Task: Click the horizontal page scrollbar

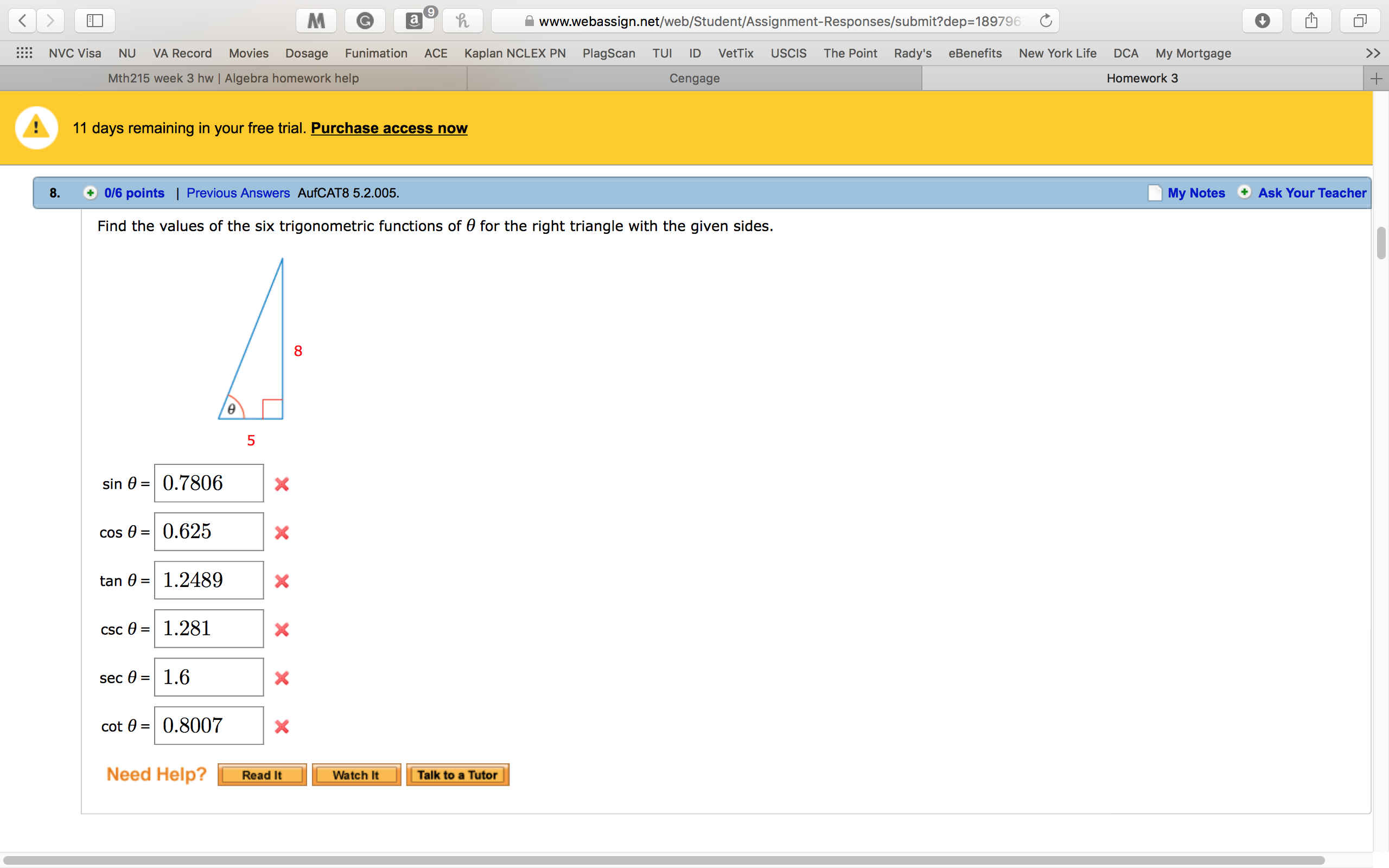Action: [664, 860]
